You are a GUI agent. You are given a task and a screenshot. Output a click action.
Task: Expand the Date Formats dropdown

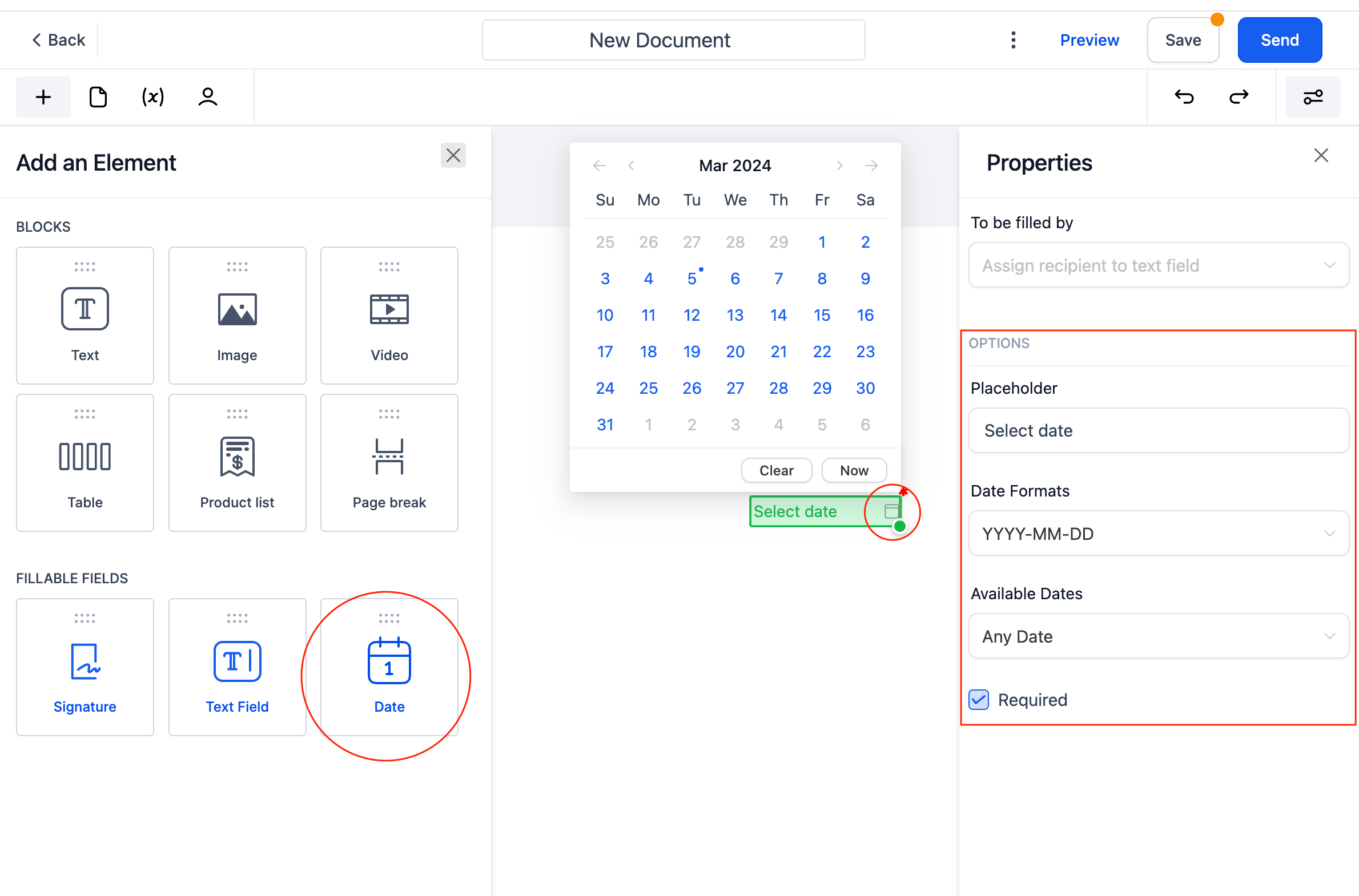coord(1159,533)
